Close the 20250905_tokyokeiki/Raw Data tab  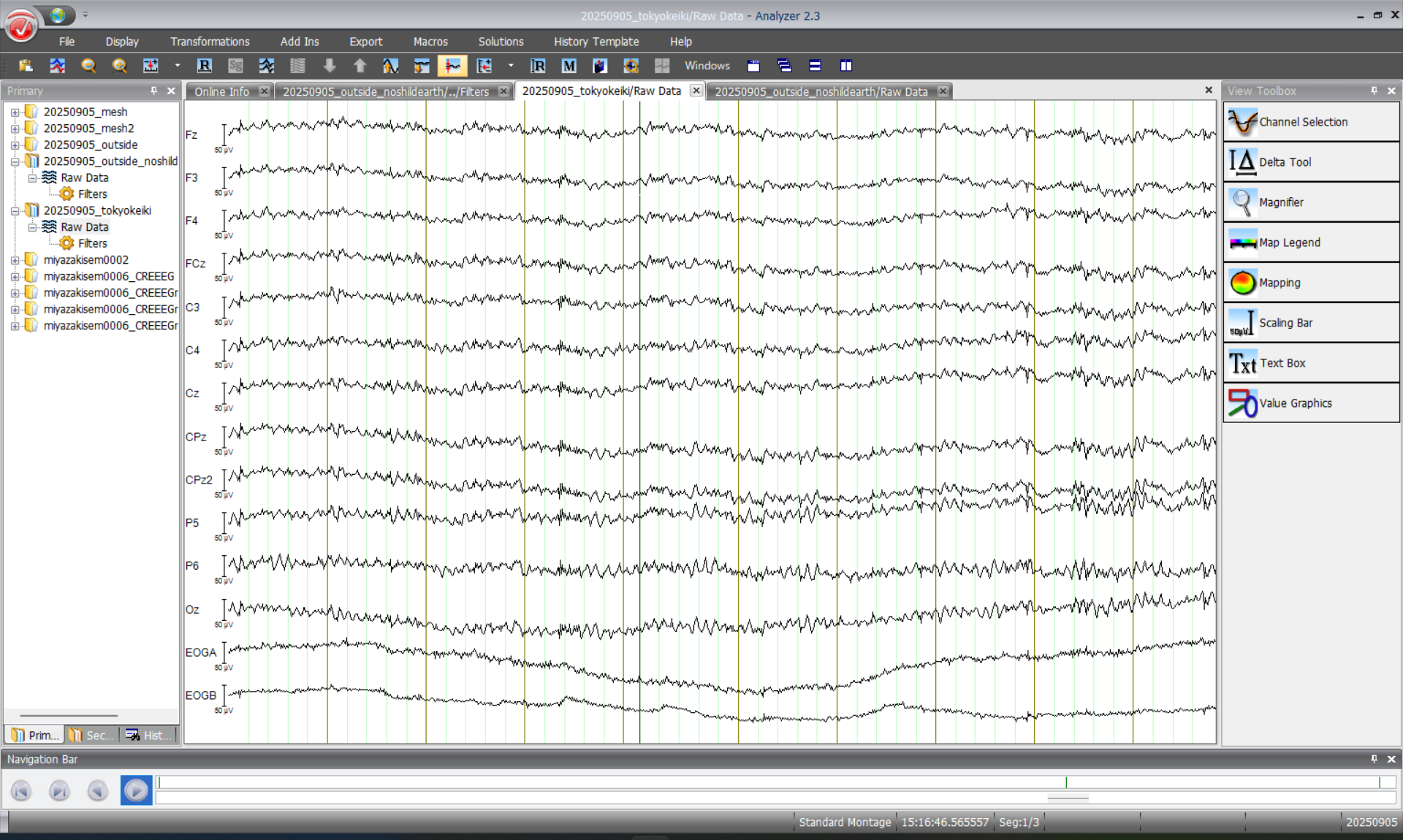(696, 91)
